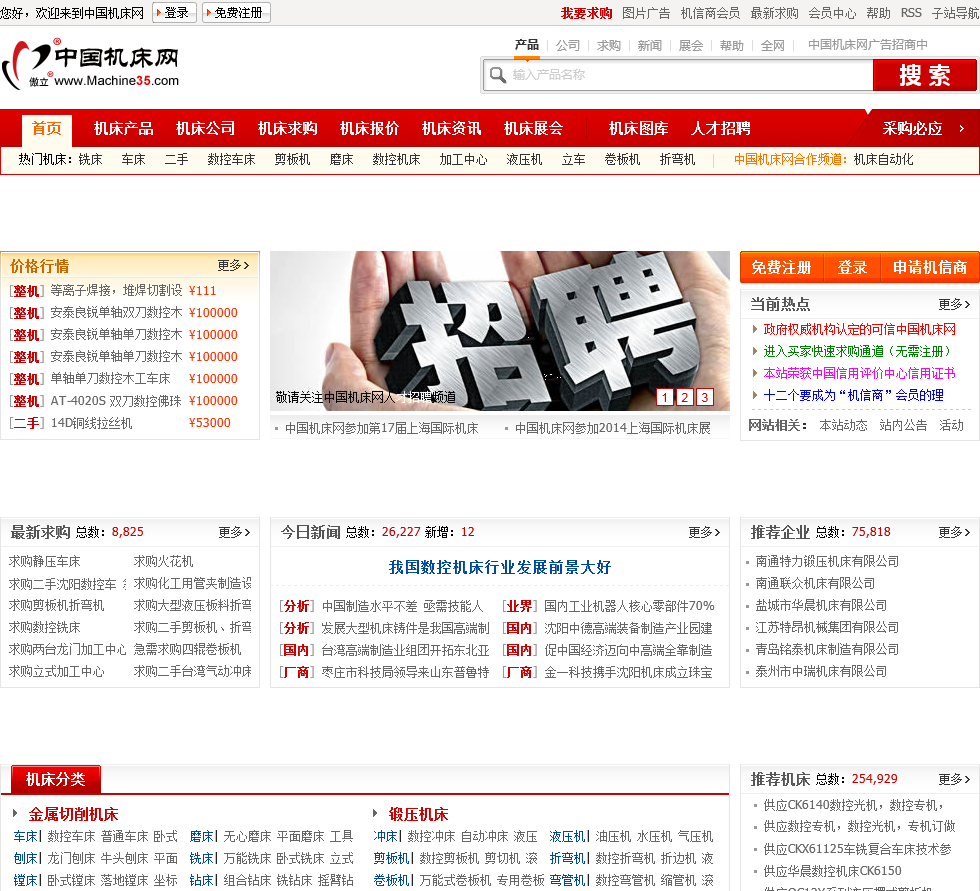Open 更多 in 今日新闻 panel
Viewport: 980px width, 891px height.
pyautogui.click(x=704, y=532)
